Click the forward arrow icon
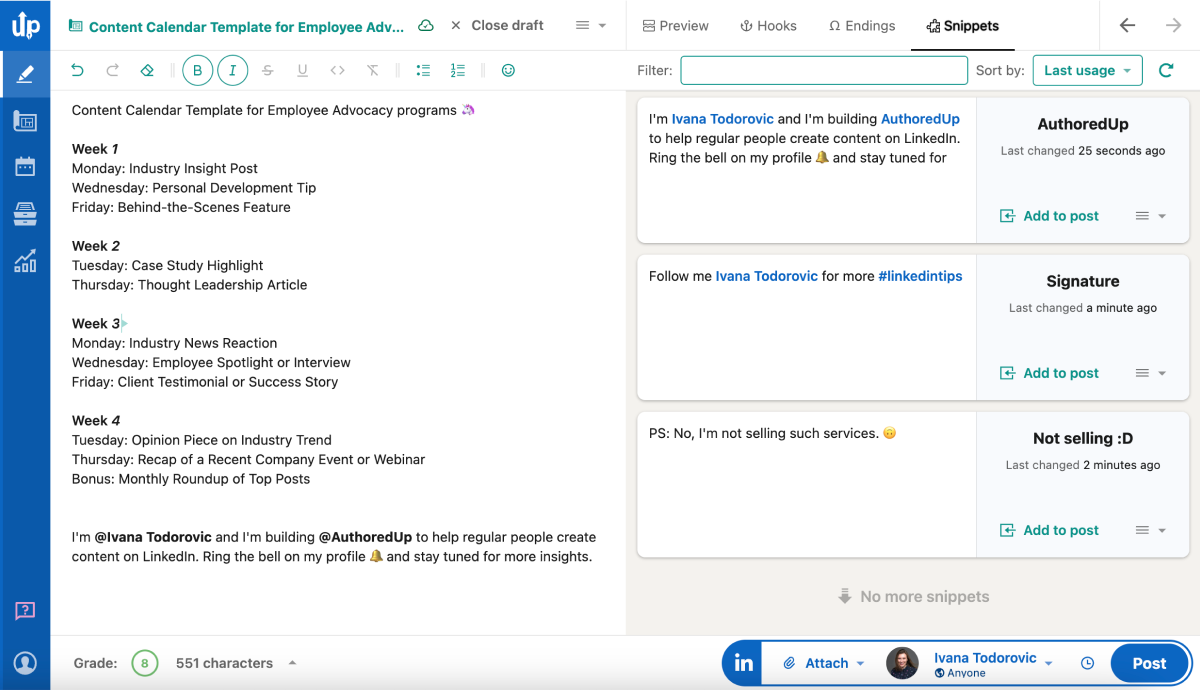1200x690 pixels. pos(1173,25)
